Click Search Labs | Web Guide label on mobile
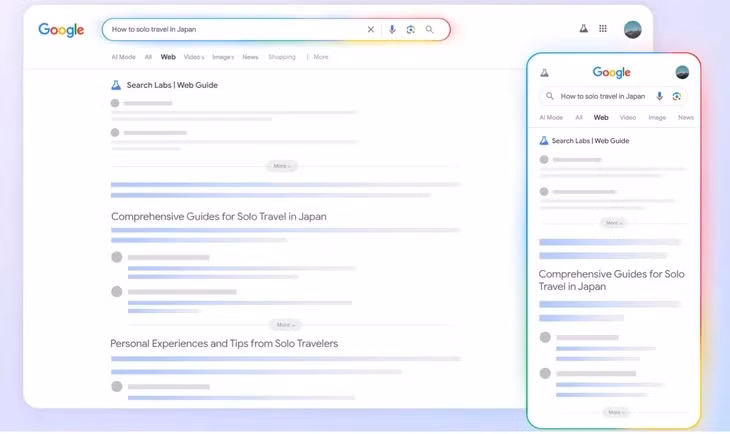 point(590,141)
